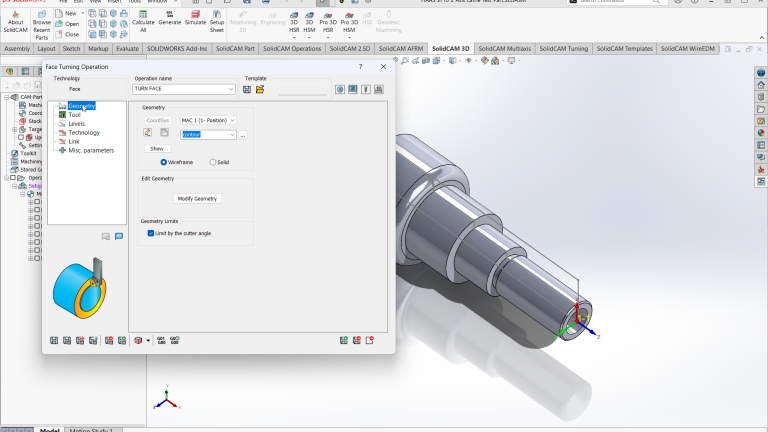Screen dimensions: 768x432
Task: Select ToolKit in the CAM tree
Action: [x=28, y=153]
